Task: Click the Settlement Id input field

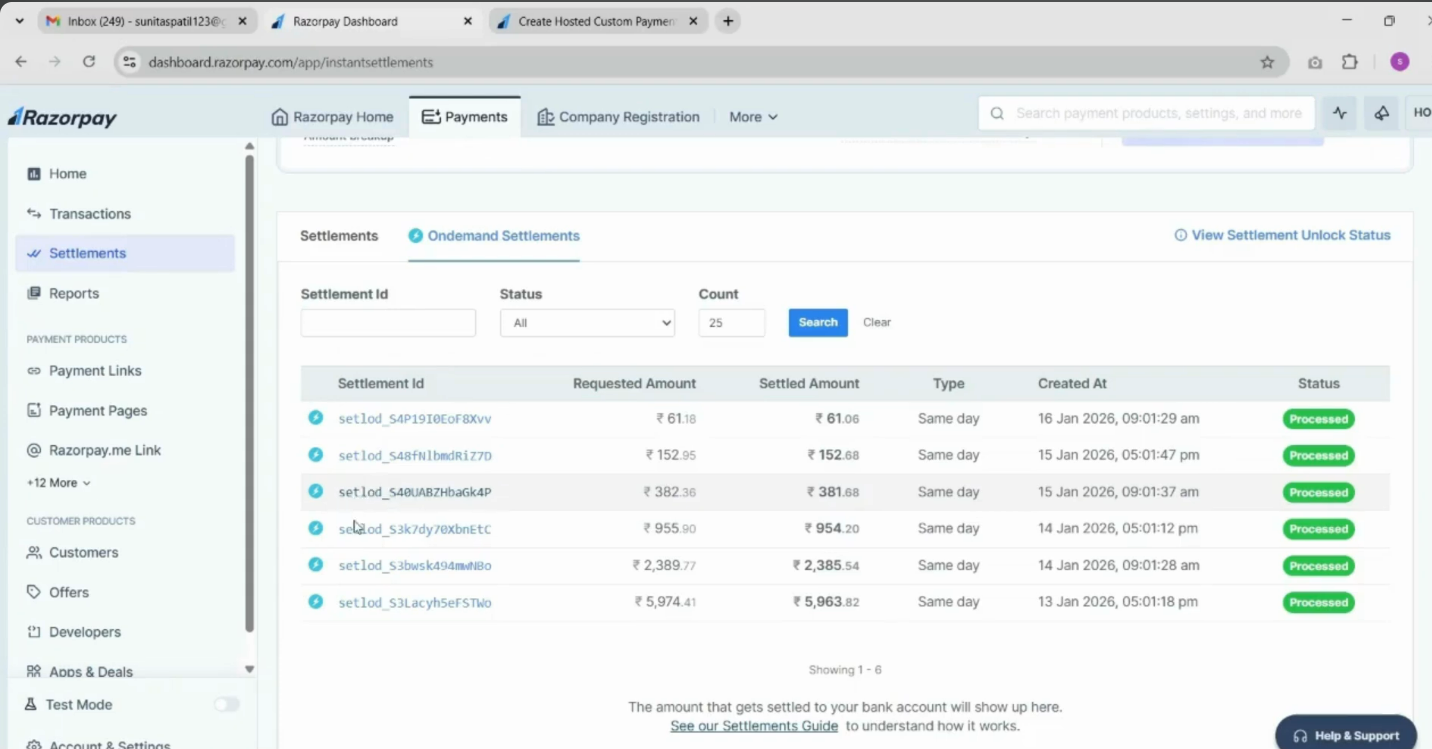Action: (388, 323)
